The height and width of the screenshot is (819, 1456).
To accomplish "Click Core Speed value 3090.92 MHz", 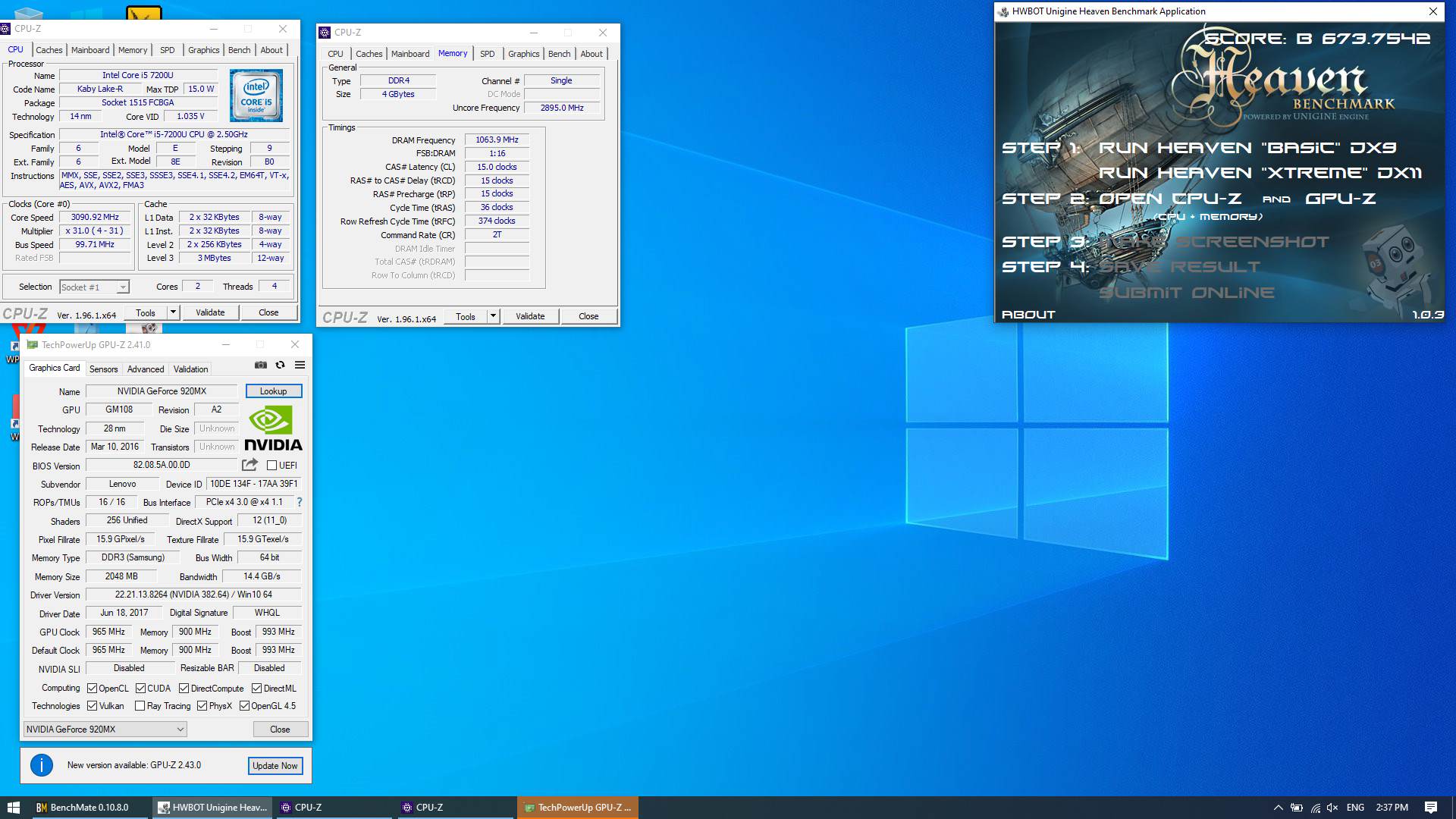I will pyautogui.click(x=95, y=218).
